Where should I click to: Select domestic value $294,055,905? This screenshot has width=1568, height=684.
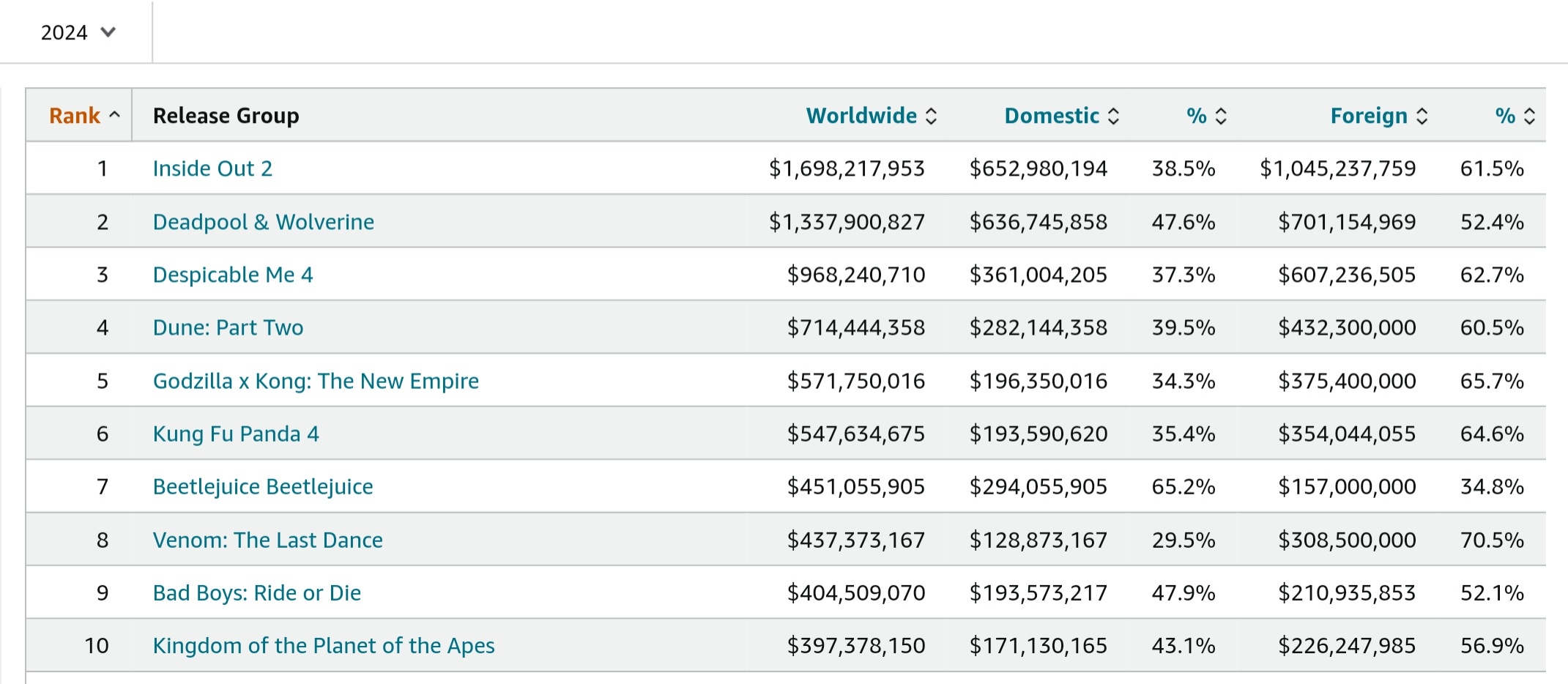[x=1038, y=486]
